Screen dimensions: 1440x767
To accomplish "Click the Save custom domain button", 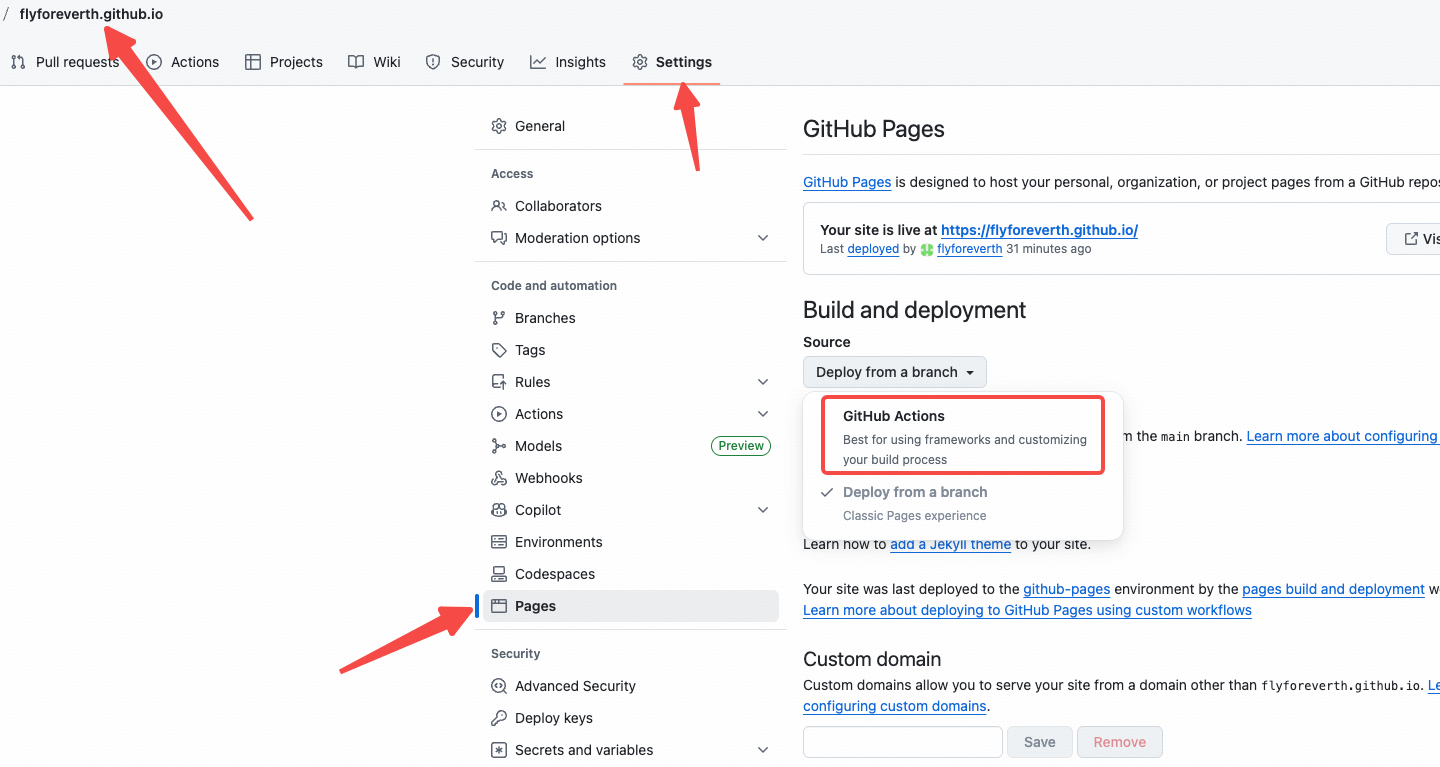I will (1040, 742).
